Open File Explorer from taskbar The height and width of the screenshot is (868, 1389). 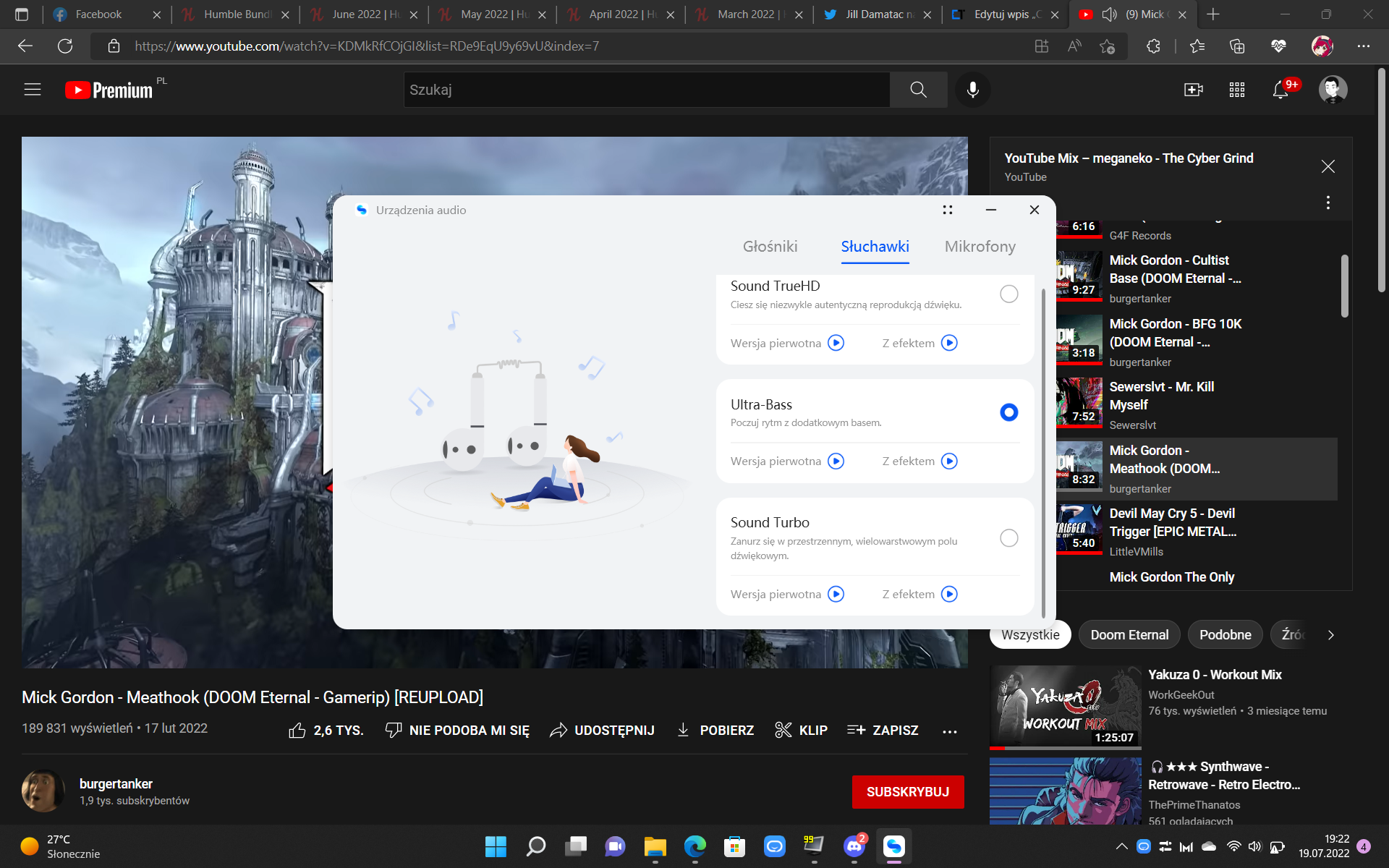coord(655,846)
